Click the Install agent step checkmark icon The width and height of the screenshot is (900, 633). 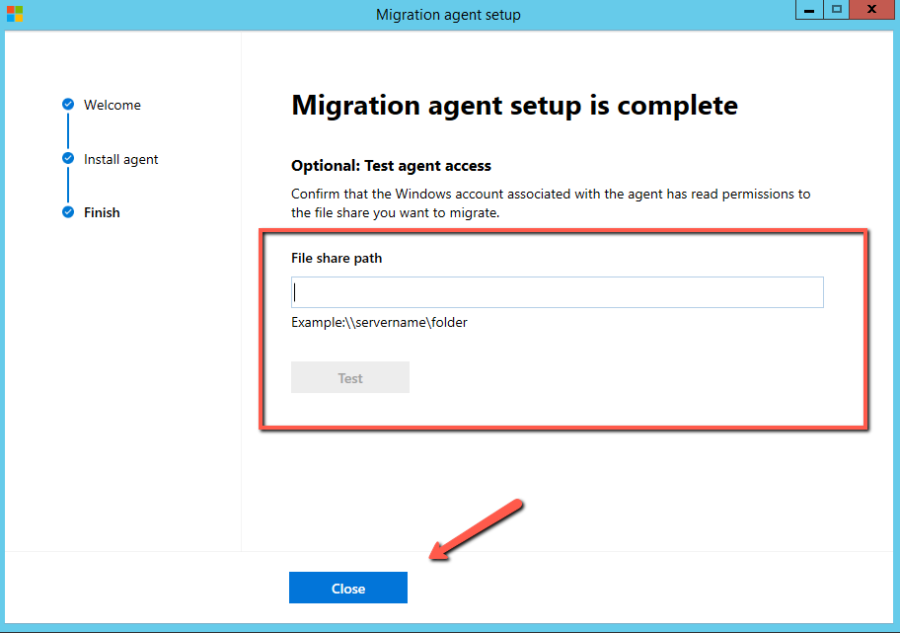click(68, 158)
